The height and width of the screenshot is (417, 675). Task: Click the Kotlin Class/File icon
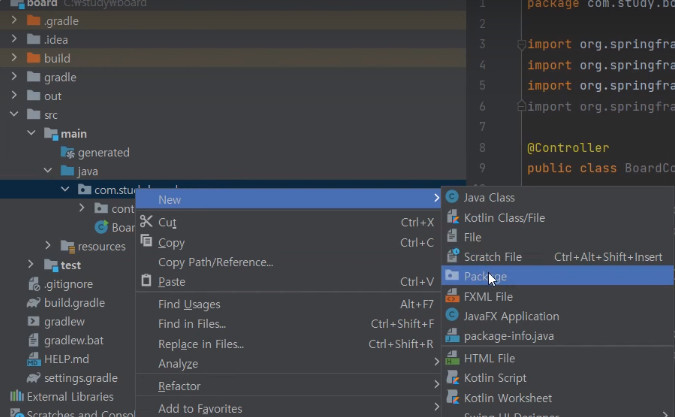point(452,217)
